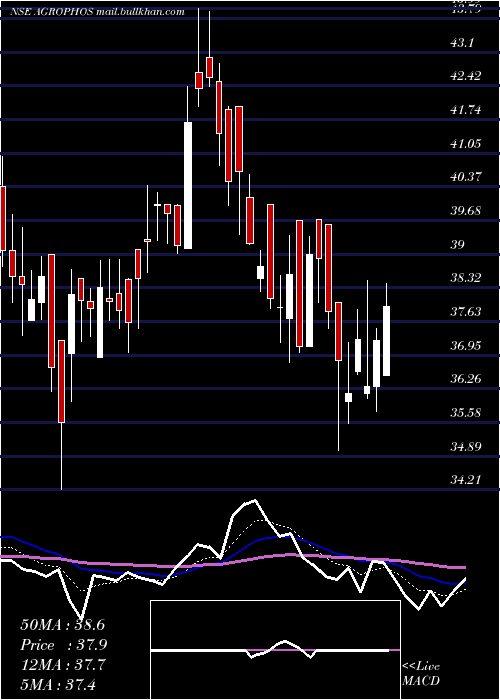Image resolution: width=500 pixels, height=700 pixels.
Task: Select the 37.63 price axis label
Action: [x=466, y=312]
